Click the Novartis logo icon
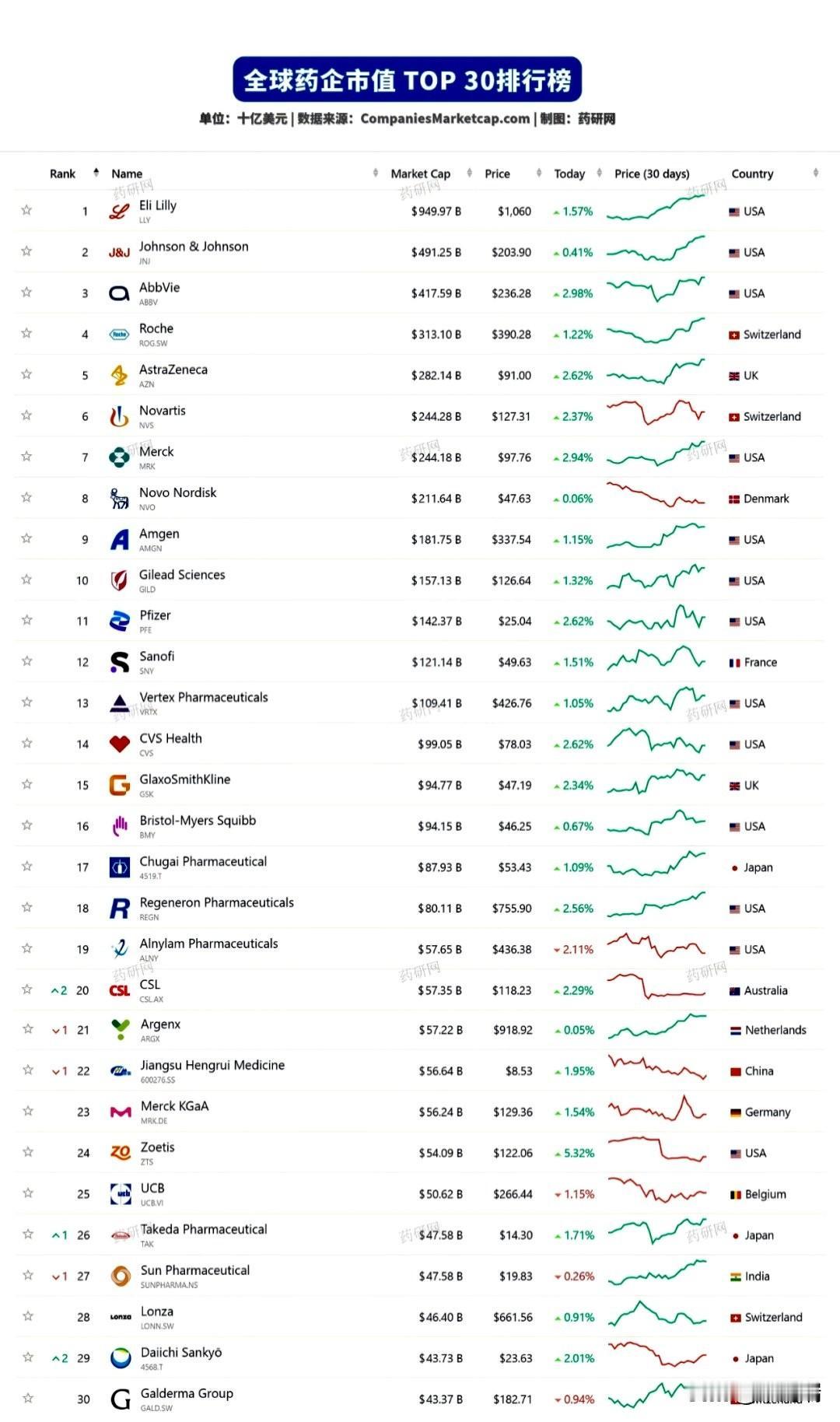Screen dimensions: 840x1422 (119, 416)
